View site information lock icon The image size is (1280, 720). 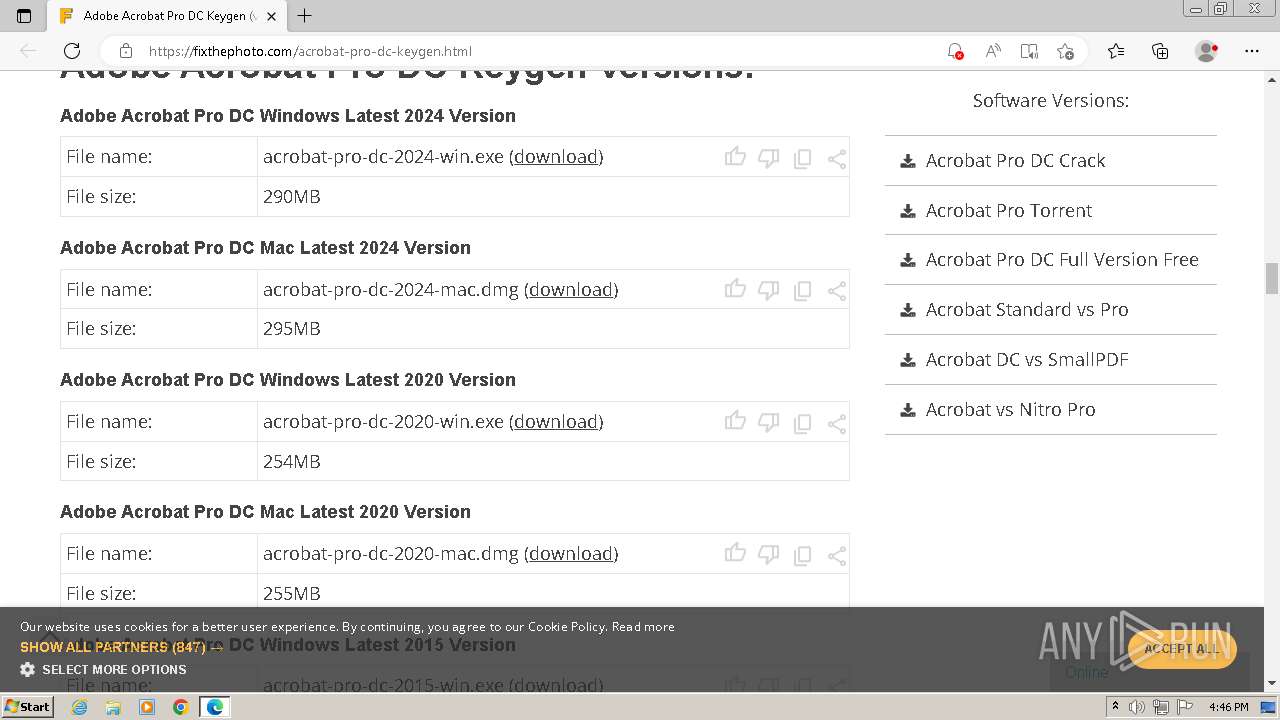click(125, 51)
